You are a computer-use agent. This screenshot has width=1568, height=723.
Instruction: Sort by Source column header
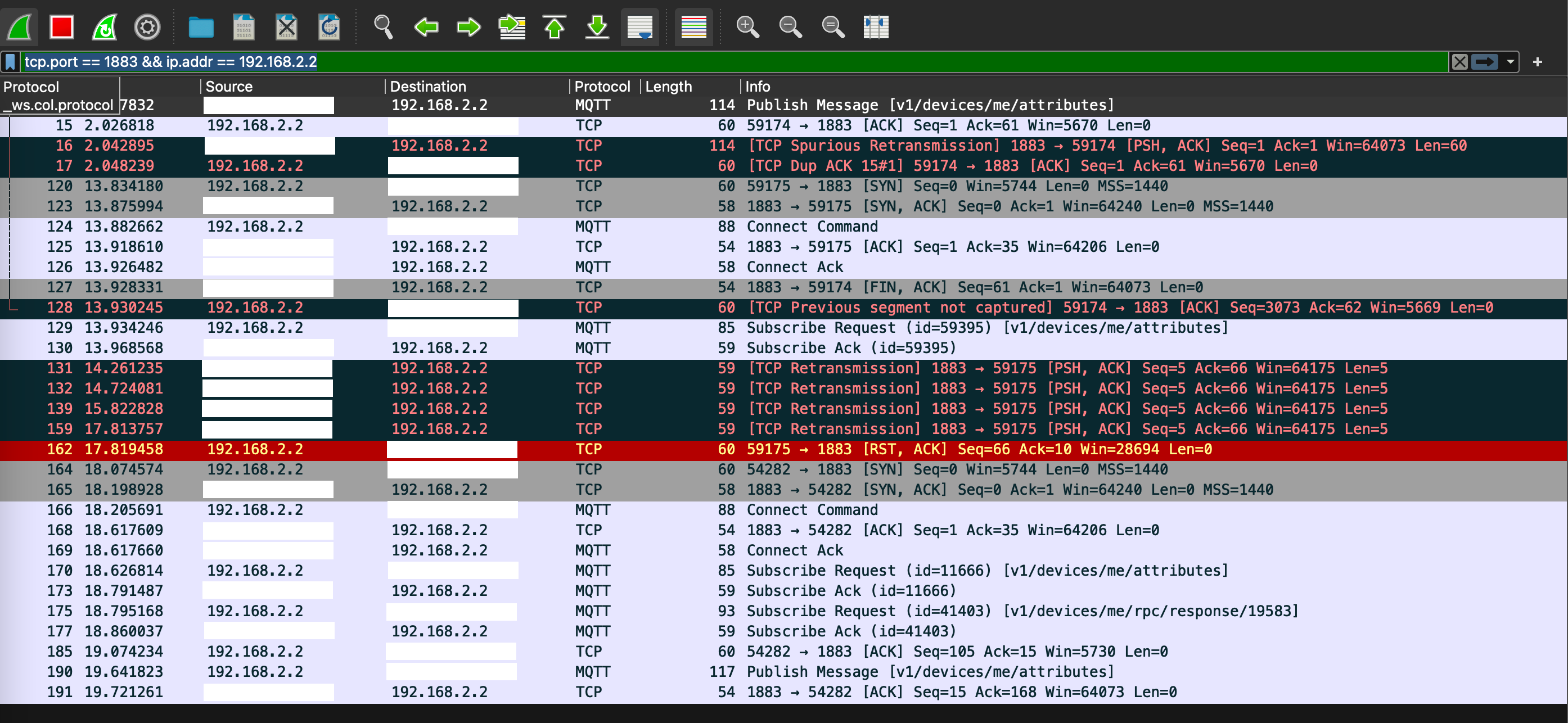point(293,87)
